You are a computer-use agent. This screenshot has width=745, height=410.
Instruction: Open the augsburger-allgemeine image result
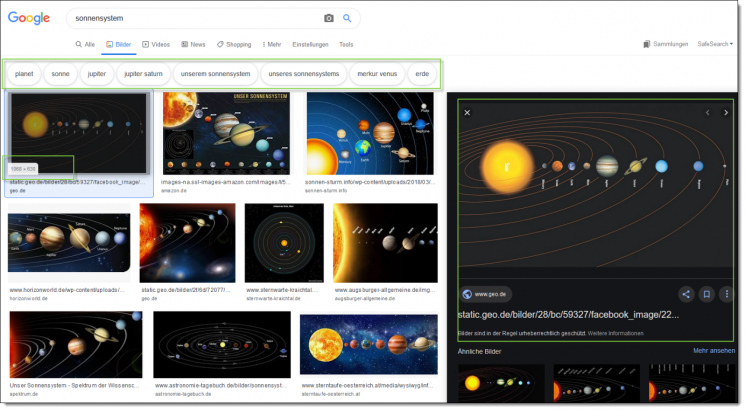(x=385, y=243)
